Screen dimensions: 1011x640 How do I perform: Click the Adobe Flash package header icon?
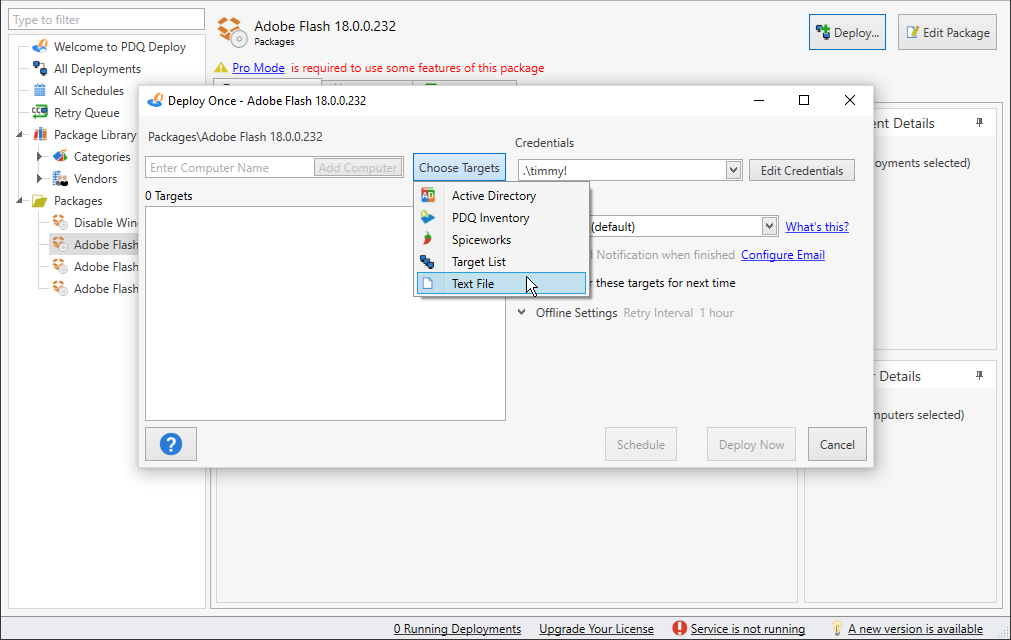[232, 32]
